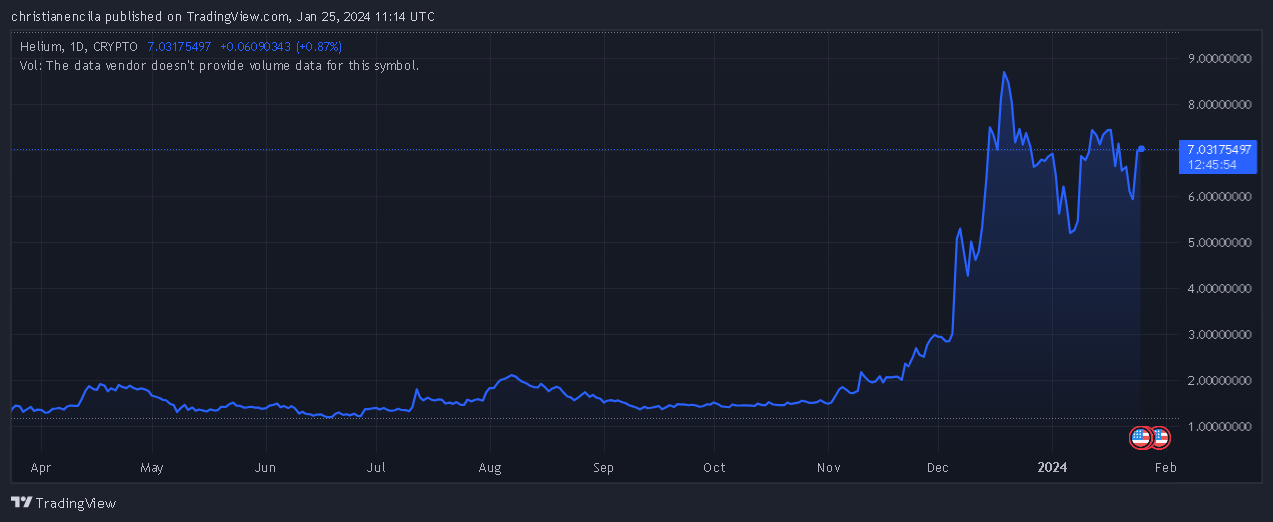
Task: Click the 5.00000000 price scale label
Action: point(1219,243)
